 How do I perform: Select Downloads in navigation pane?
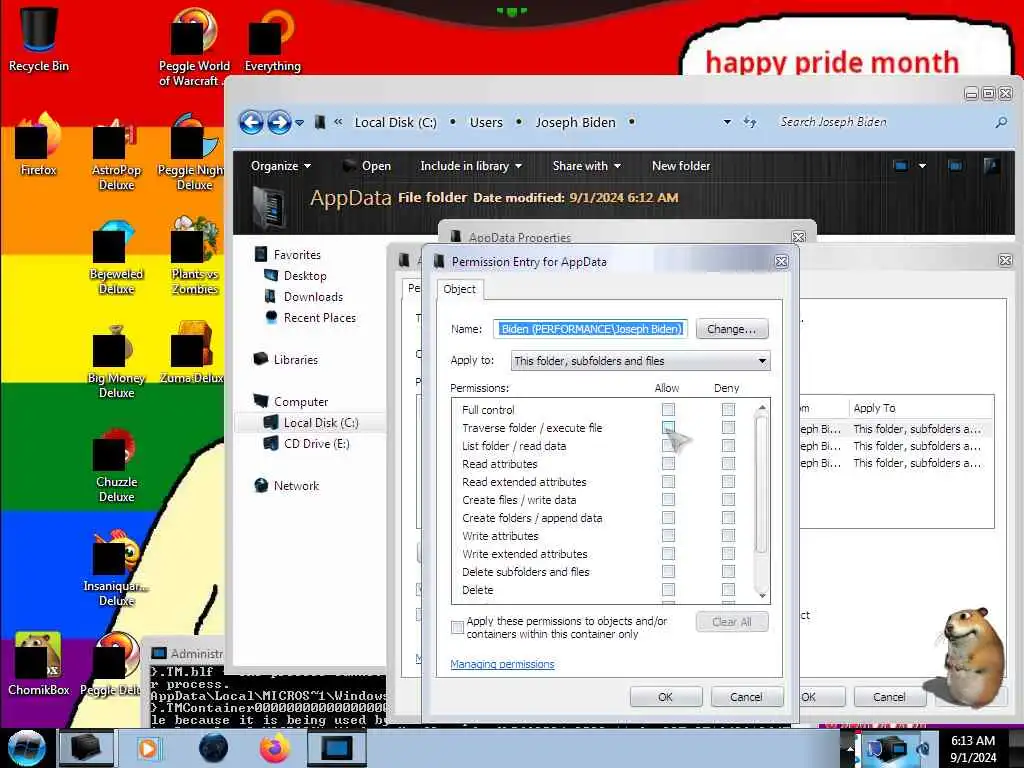click(313, 296)
